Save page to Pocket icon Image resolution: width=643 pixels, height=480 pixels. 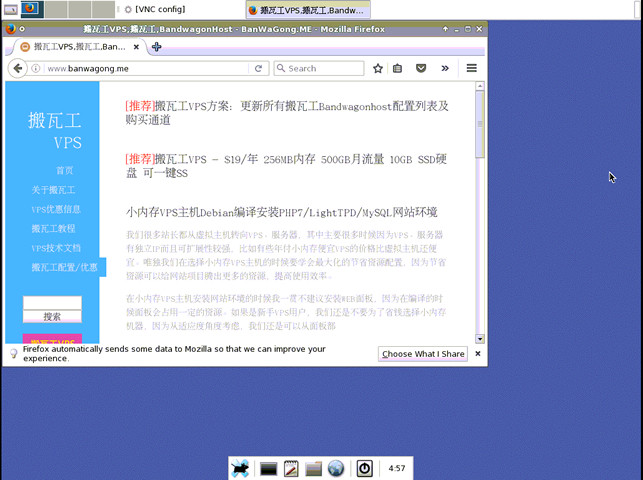(x=421, y=68)
